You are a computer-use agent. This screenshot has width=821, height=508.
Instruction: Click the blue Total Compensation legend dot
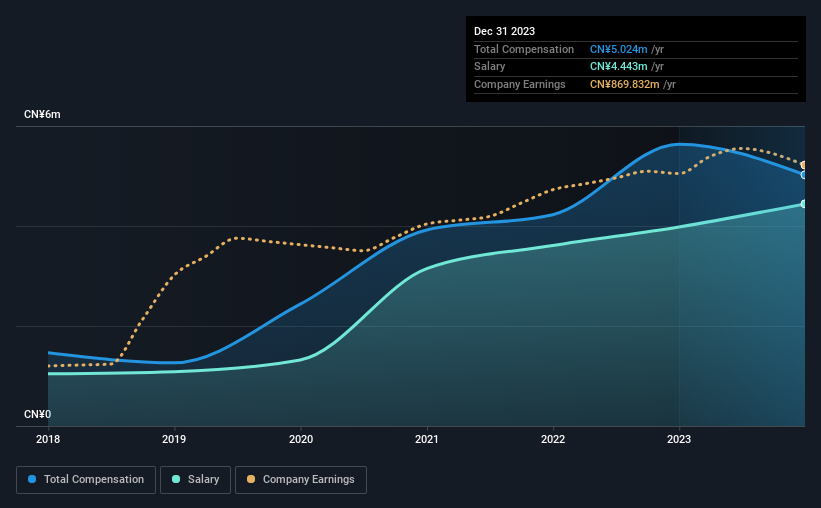(32, 479)
